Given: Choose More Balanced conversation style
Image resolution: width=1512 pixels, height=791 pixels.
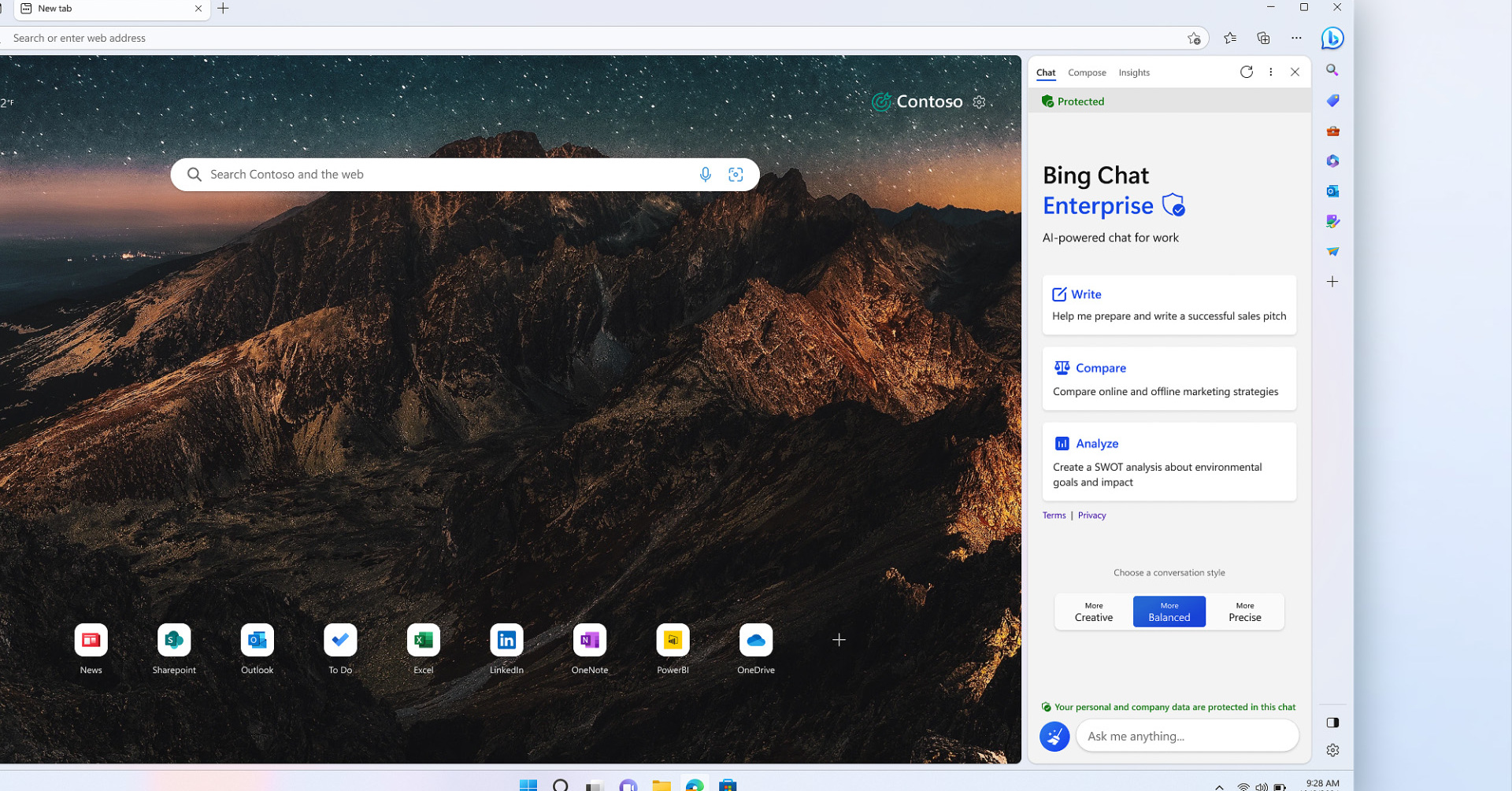Looking at the screenshot, I should 1169,612.
